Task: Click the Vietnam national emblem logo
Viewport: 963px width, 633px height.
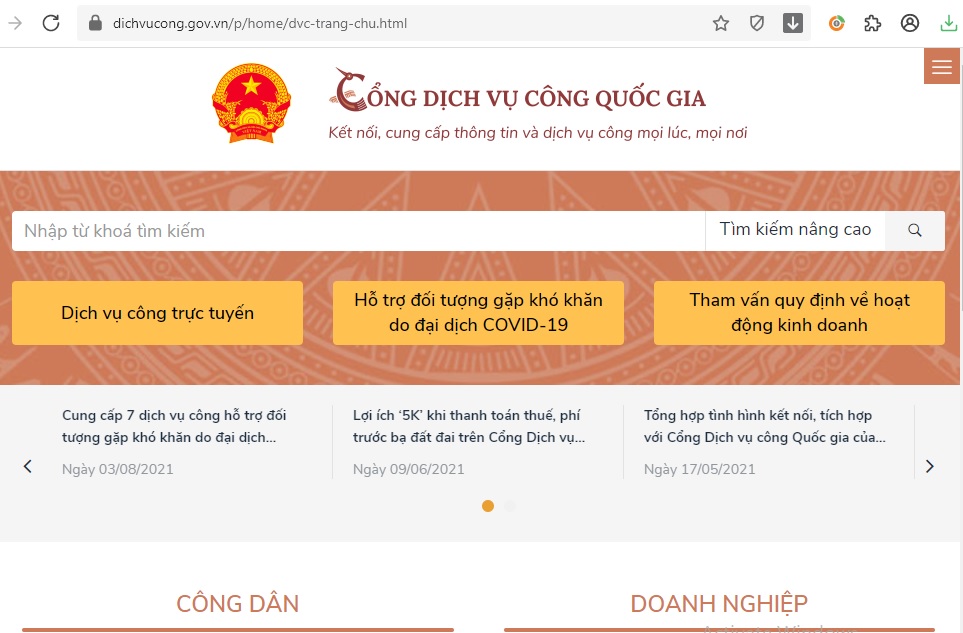Action: [x=251, y=103]
